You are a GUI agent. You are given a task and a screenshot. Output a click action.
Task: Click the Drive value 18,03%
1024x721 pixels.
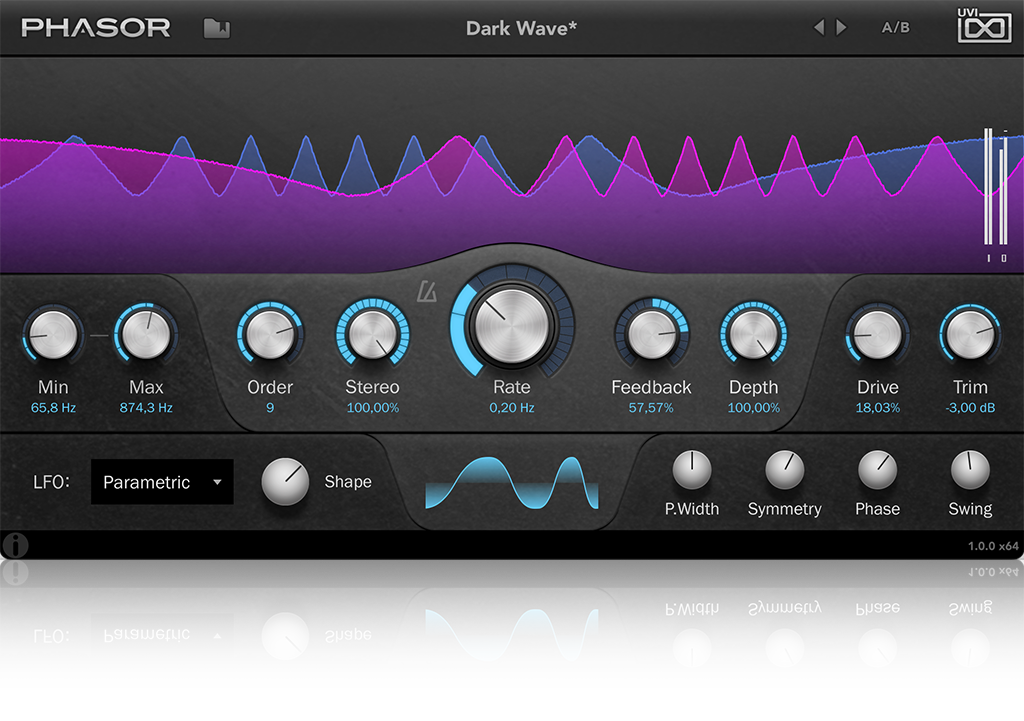tap(878, 408)
